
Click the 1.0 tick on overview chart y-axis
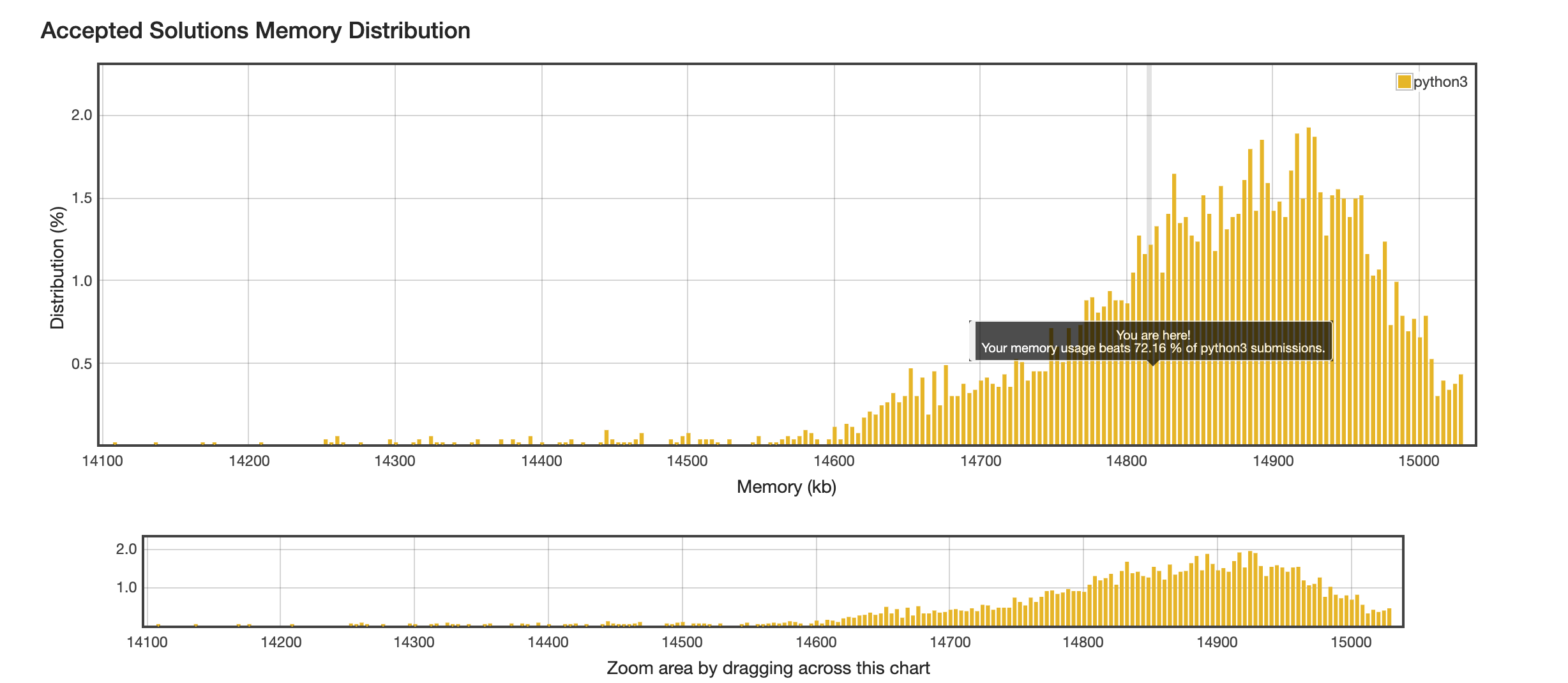126,587
